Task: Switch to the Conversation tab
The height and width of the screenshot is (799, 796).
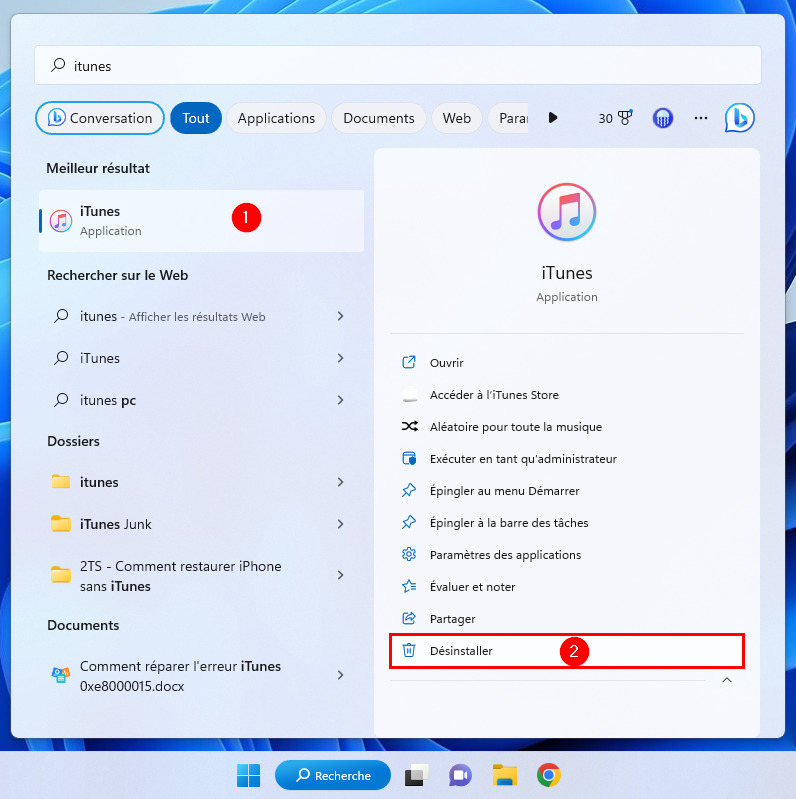Action: click(100, 118)
